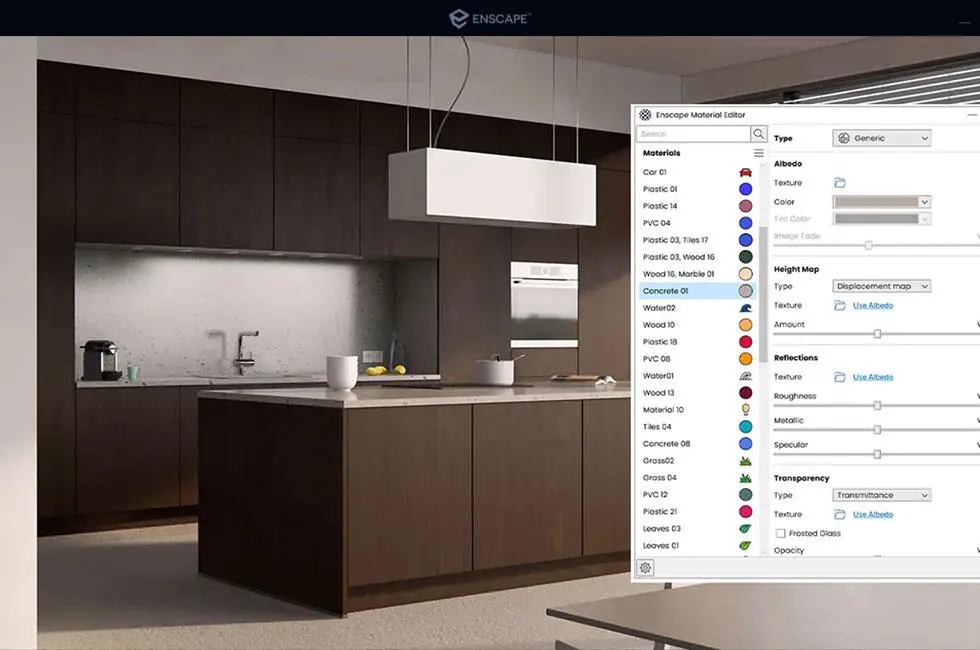
Task: Select the Concrete 01 material row
Action: coord(696,291)
